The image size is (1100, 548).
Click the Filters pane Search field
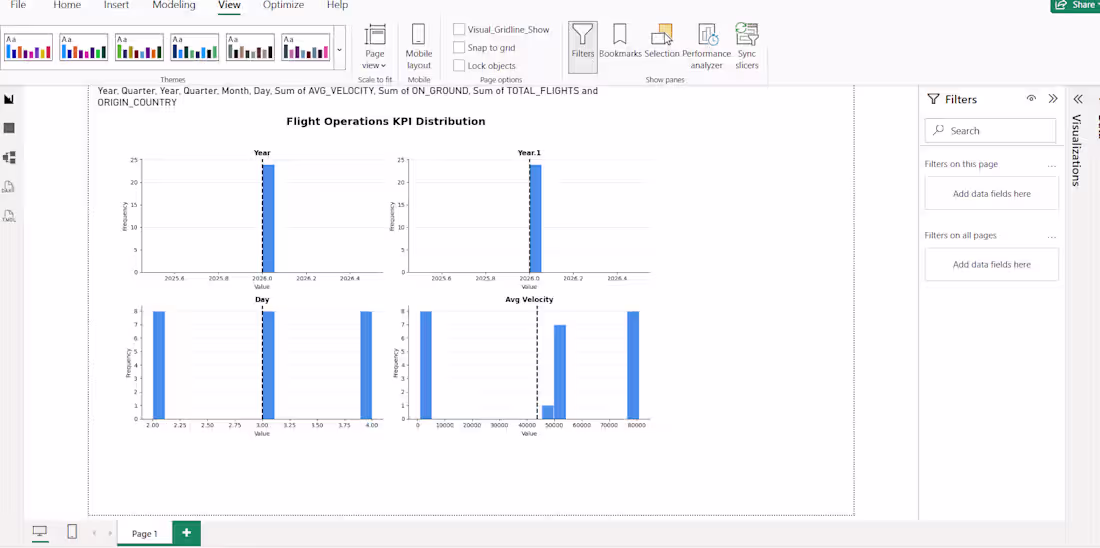click(991, 131)
